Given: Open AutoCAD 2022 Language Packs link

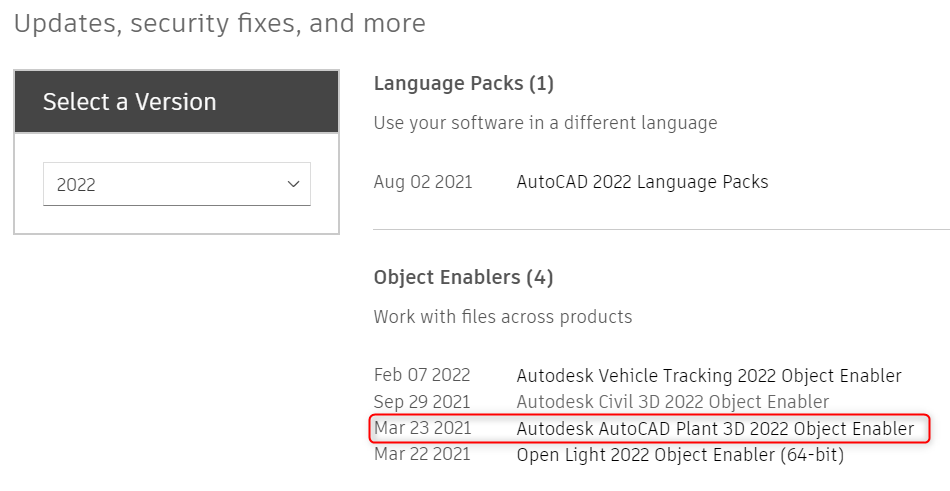Looking at the screenshot, I should click(642, 182).
